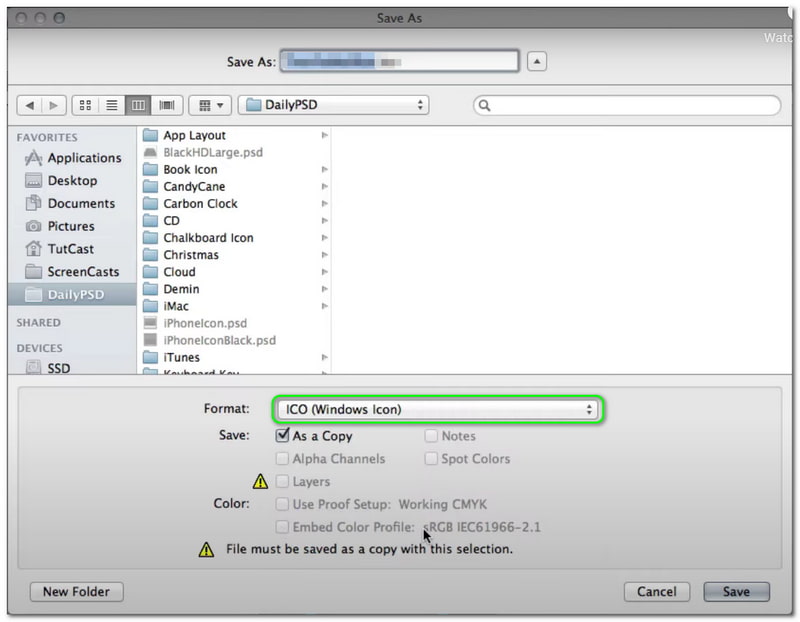Toggle the Notes checkbox

pos(431,436)
